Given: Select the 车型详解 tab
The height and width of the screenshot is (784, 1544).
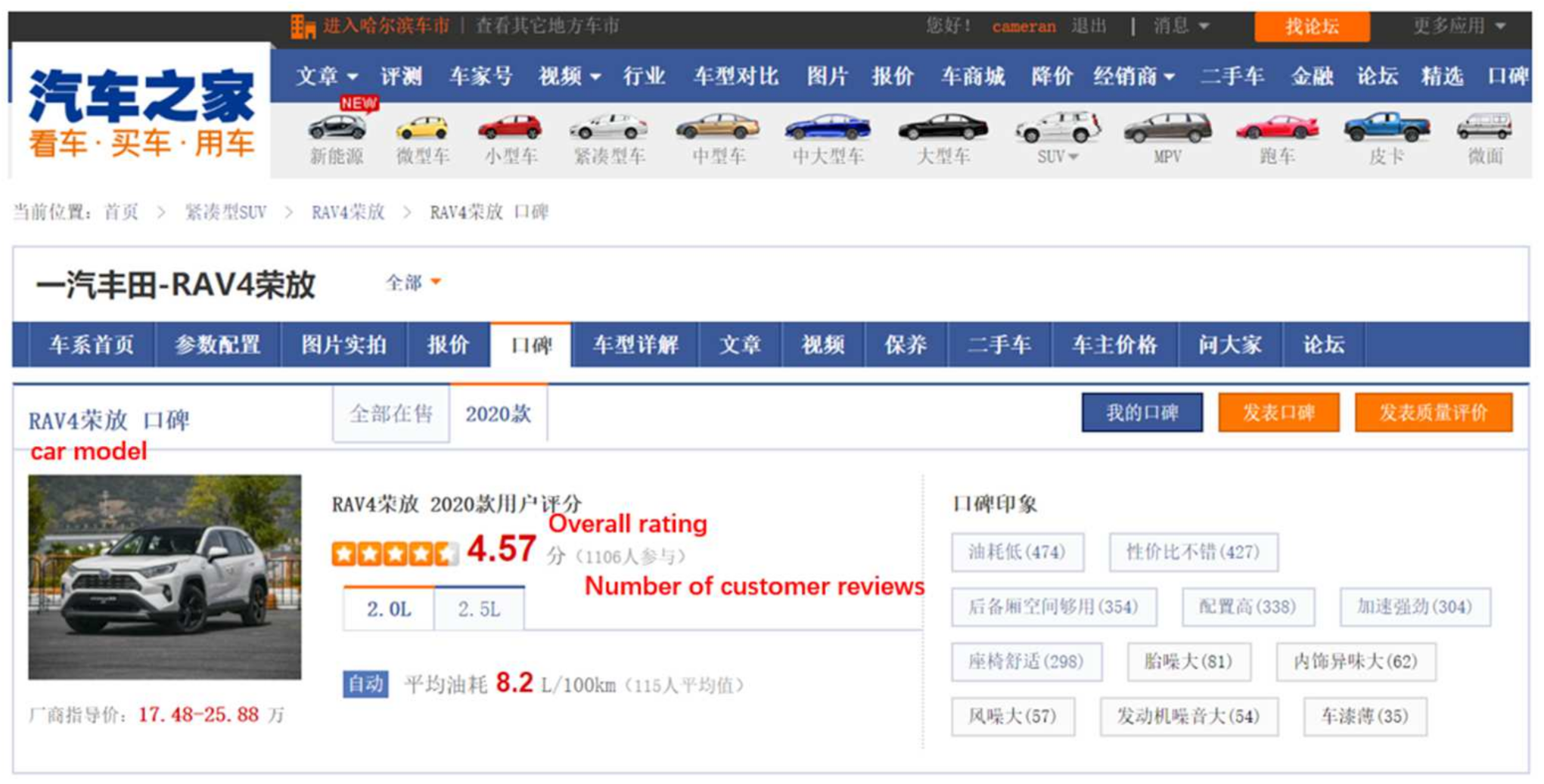Looking at the screenshot, I should (635, 346).
